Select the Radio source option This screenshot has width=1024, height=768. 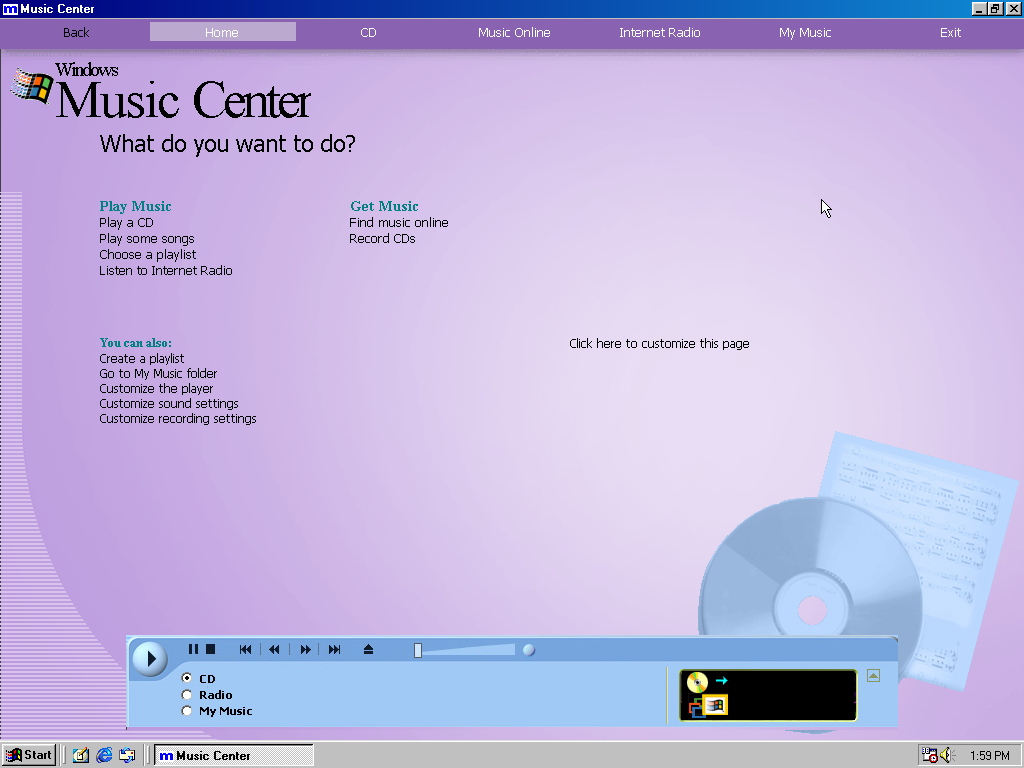point(187,695)
